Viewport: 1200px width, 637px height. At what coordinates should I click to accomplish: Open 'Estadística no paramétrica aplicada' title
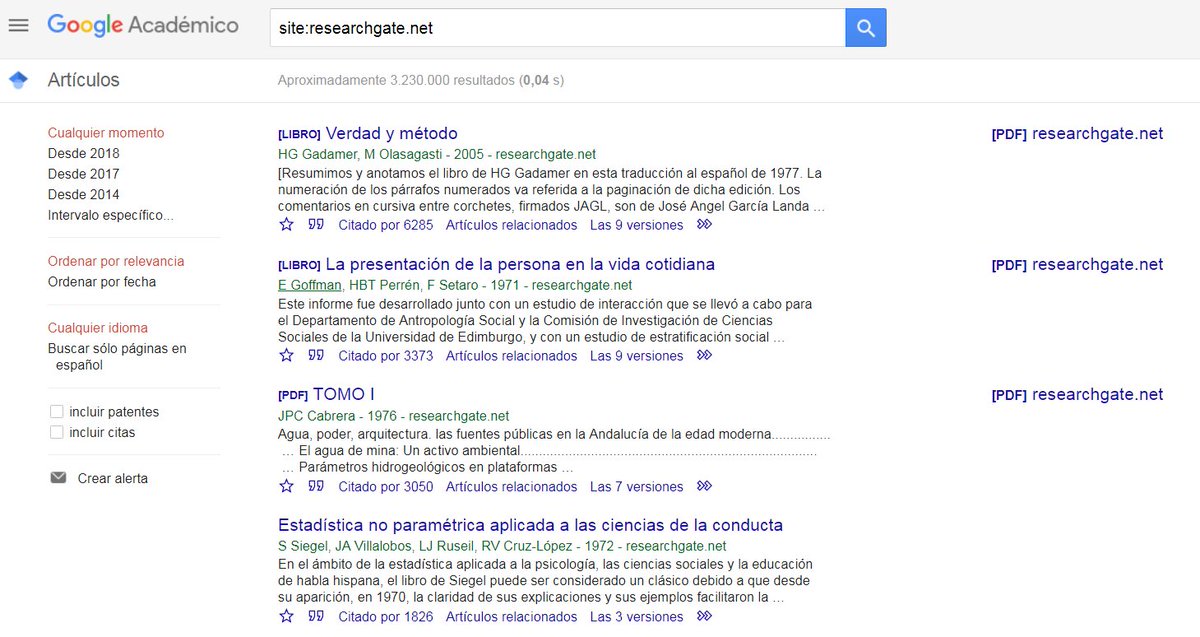coord(530,525)
